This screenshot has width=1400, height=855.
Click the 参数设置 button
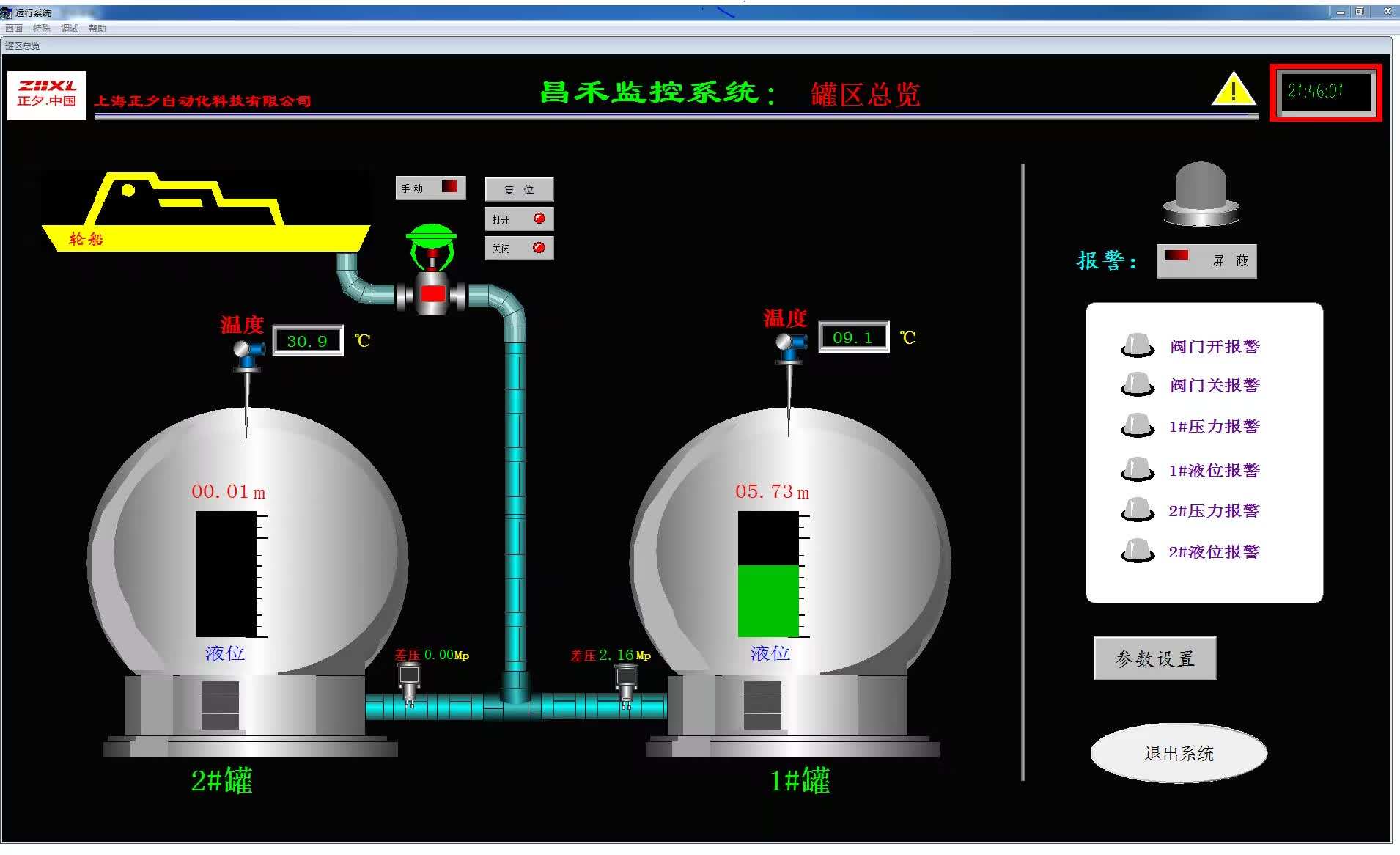click(1154, 658)
